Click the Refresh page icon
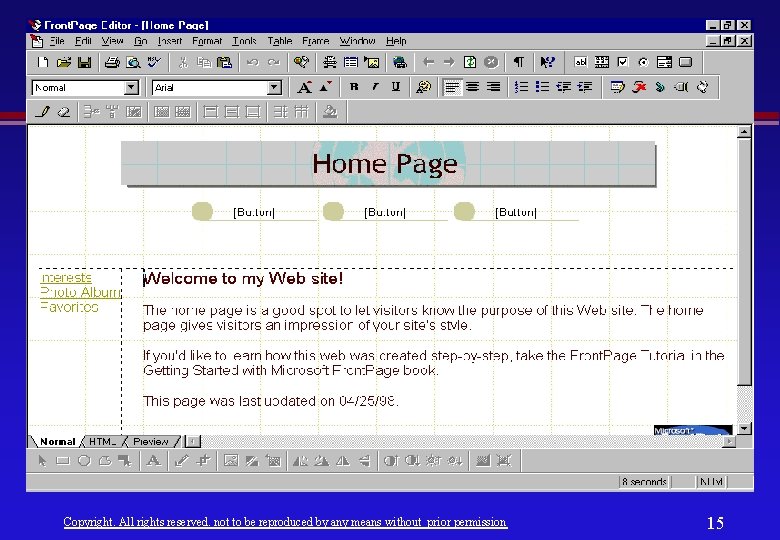This screenshot has height=540, width=780. pos(470,62)
